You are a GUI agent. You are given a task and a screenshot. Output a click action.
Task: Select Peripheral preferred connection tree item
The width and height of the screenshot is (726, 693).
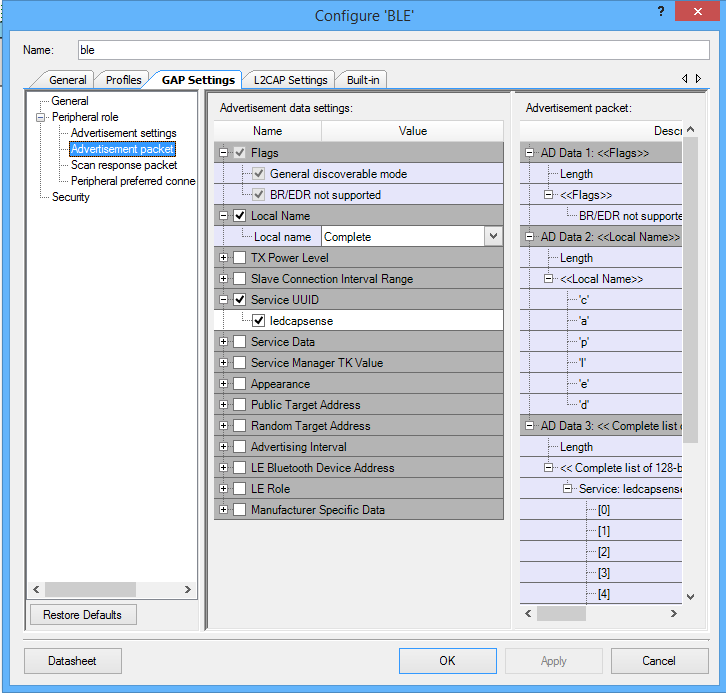click(133, 181)
